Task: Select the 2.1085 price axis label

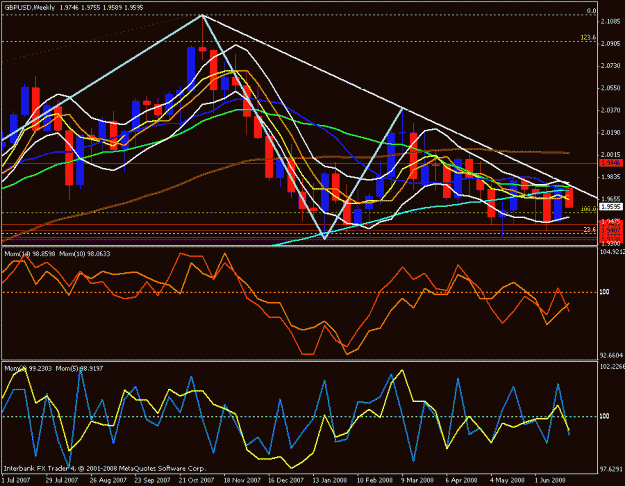Action: pos(610,22)
